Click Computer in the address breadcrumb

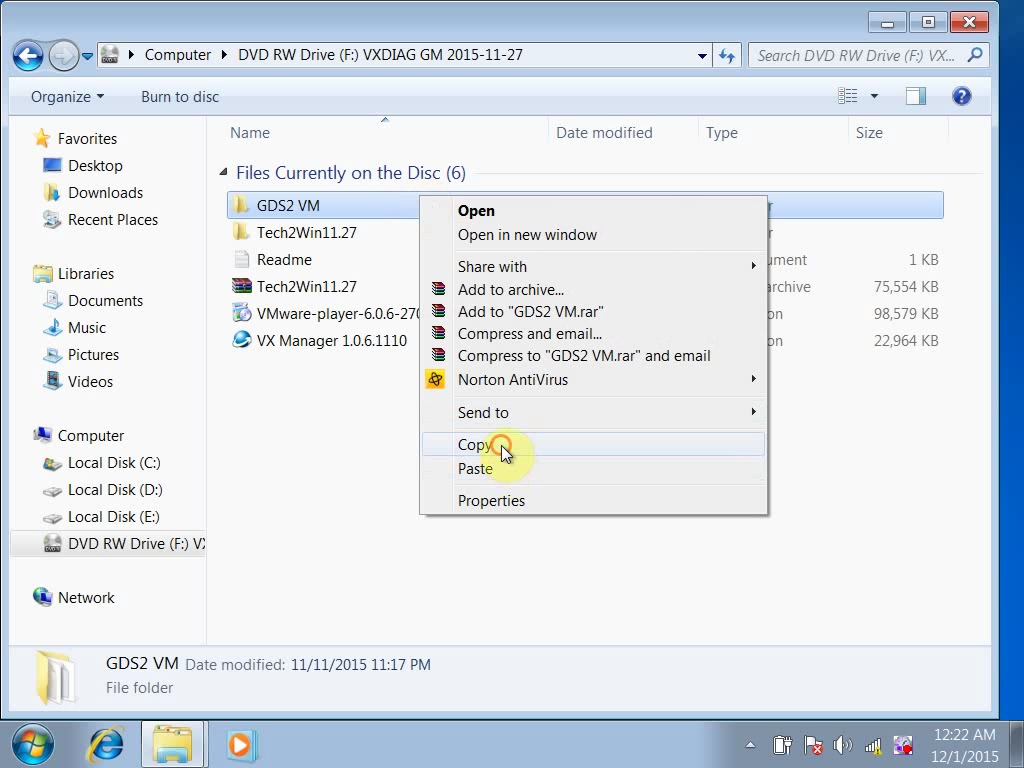tap(178, 55)
